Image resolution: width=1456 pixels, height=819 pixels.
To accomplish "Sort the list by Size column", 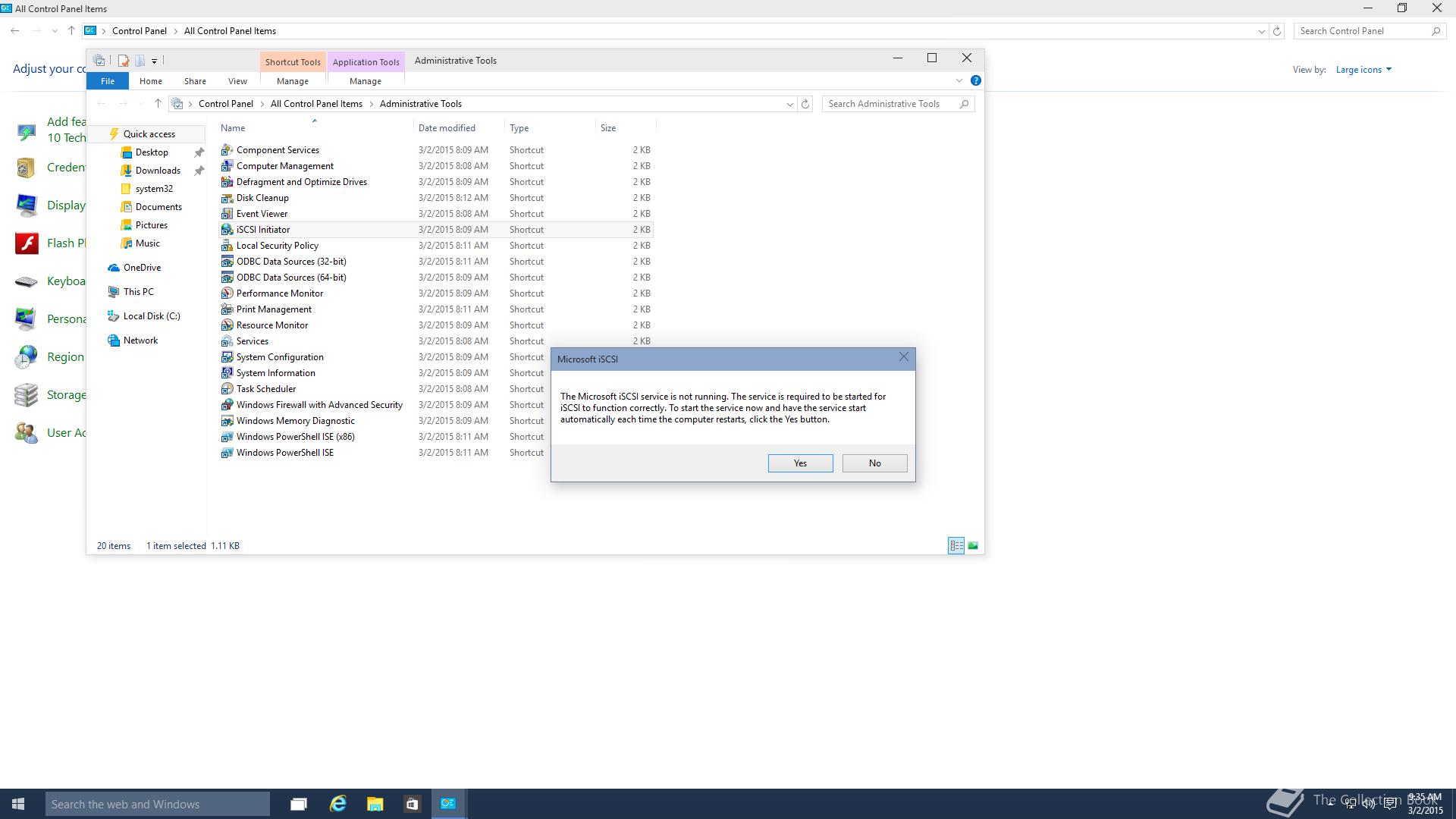I will point(626,128).
